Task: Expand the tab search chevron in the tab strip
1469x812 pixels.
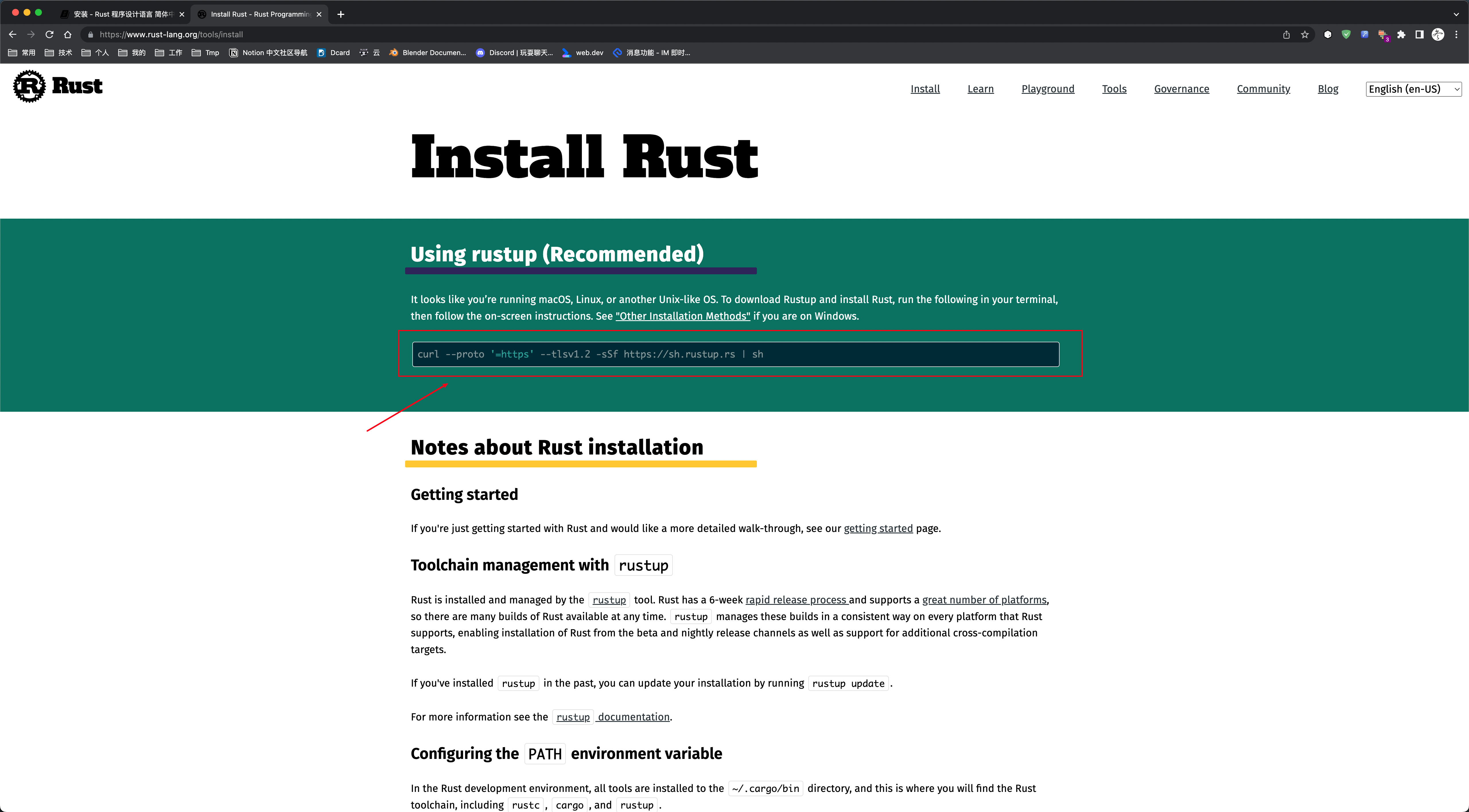Action: (1456, 14)
